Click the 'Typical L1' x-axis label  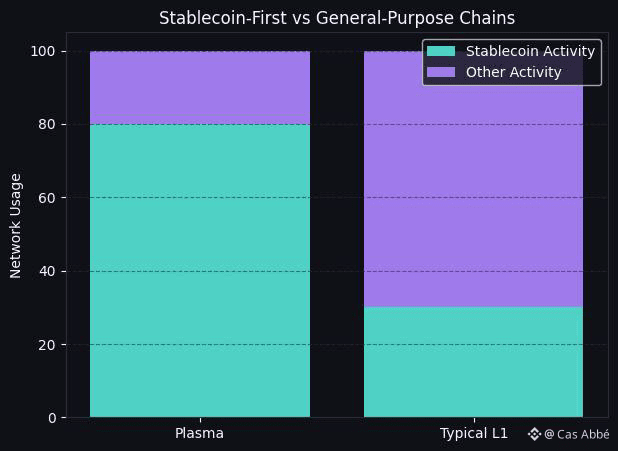(x=473, y=433)
